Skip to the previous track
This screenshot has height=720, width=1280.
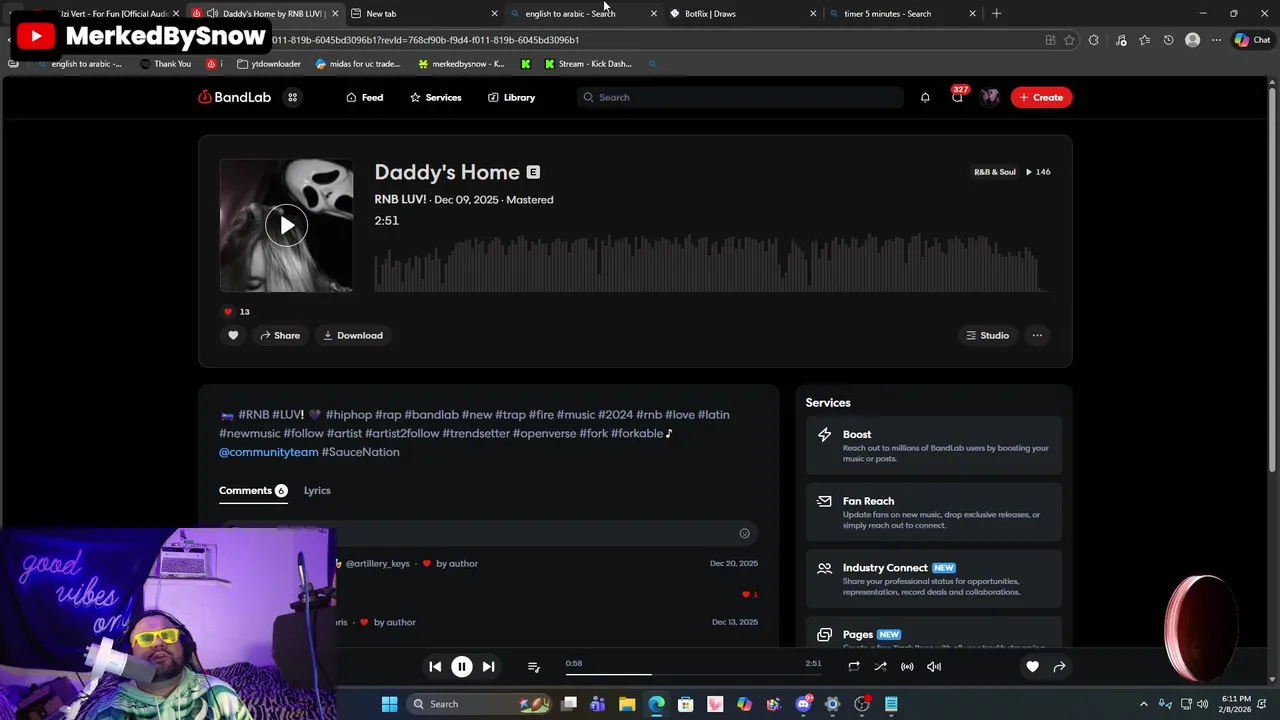pos(435,666)
